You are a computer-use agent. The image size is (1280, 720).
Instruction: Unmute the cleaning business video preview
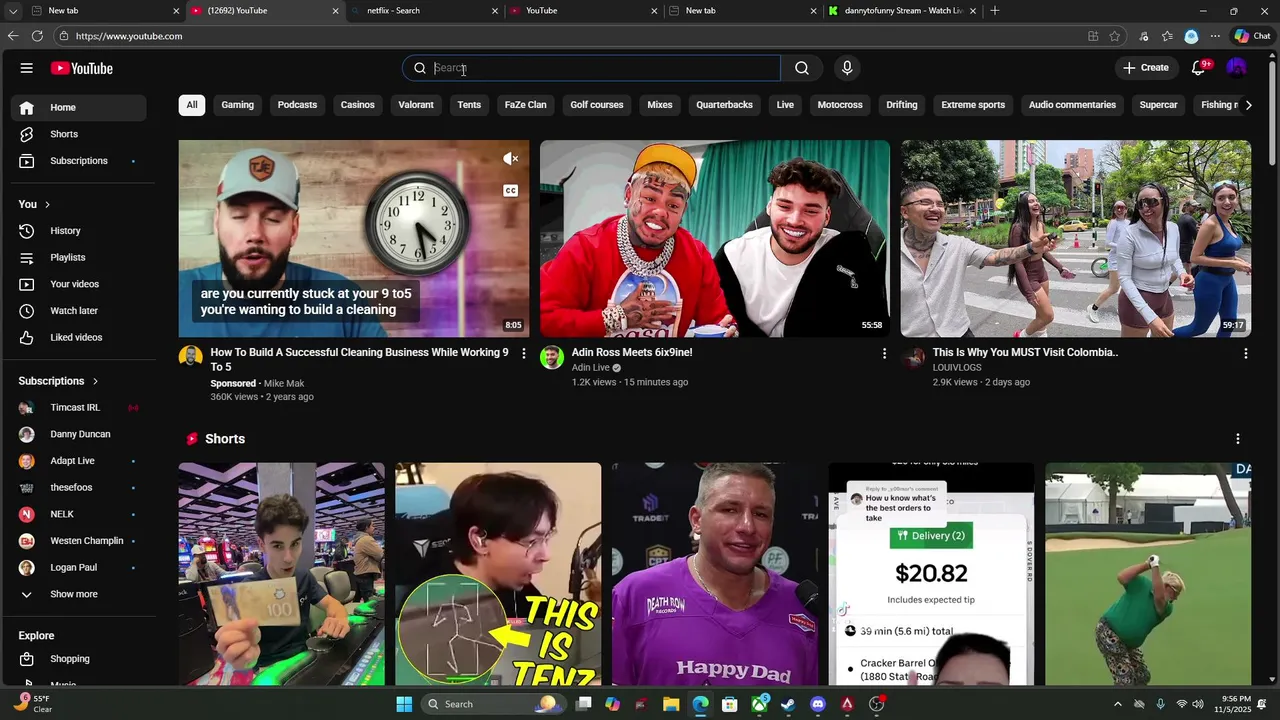click(511, 159)
